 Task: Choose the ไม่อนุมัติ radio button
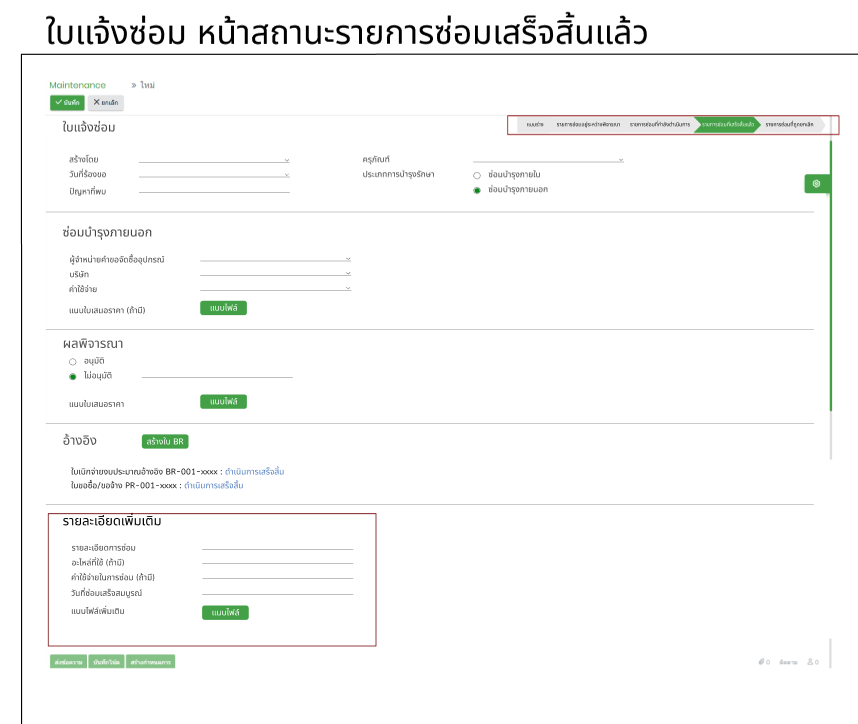tap(72, 376)
